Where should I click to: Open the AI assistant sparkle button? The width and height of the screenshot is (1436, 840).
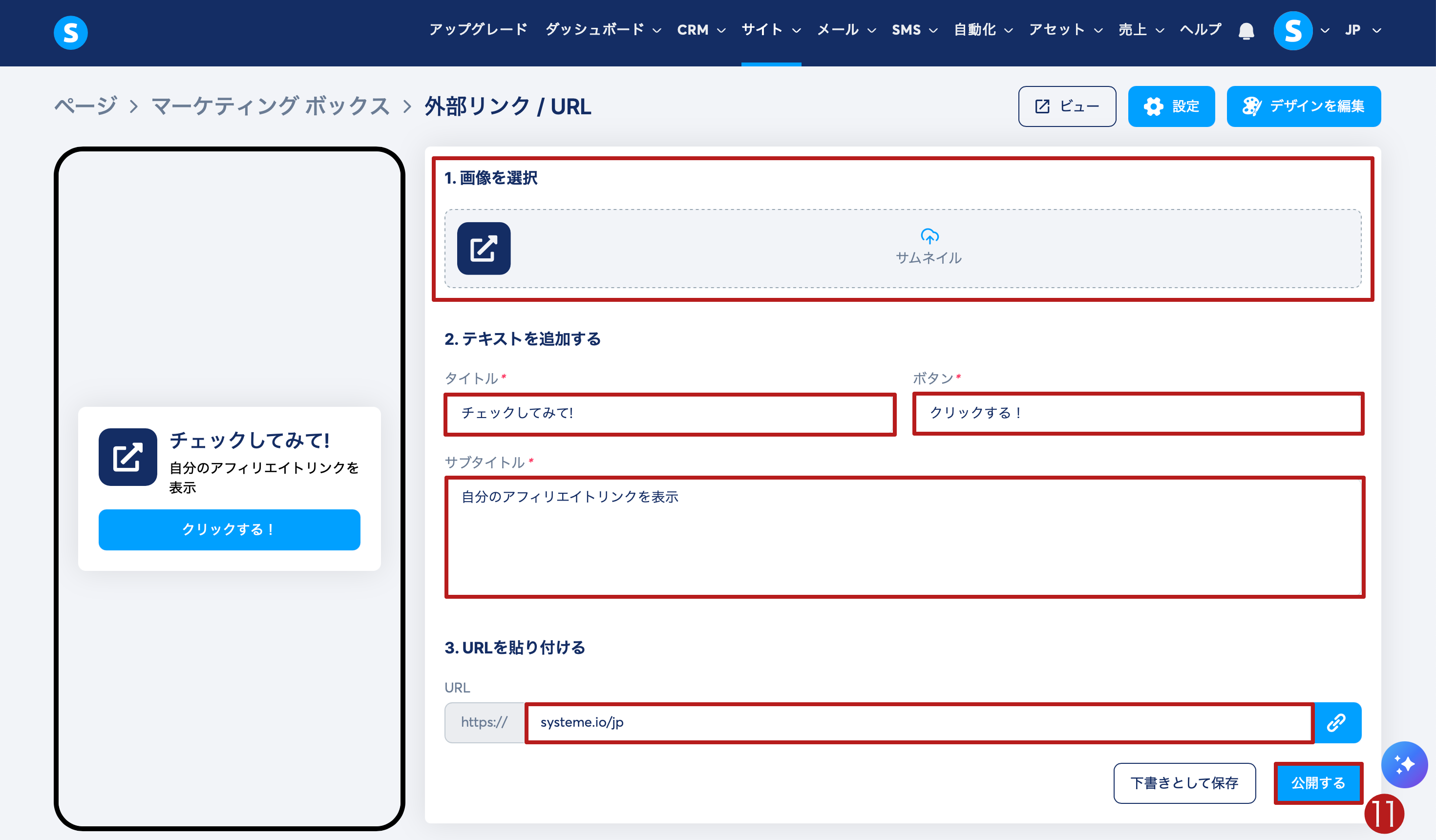coord(1404,764)
